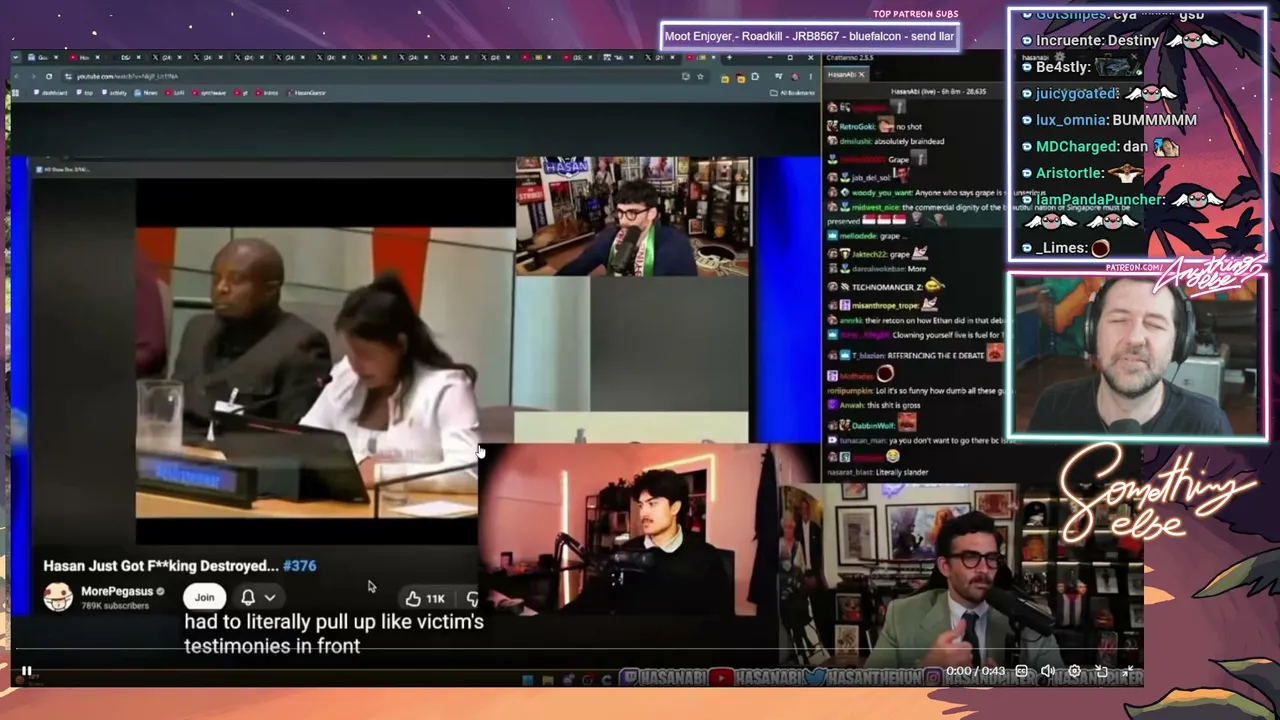This screenshot has width=1280, height=720.
Task: Click the MorePegasus channel avatar
Action: pyautogui.click(x=58, y=597)
